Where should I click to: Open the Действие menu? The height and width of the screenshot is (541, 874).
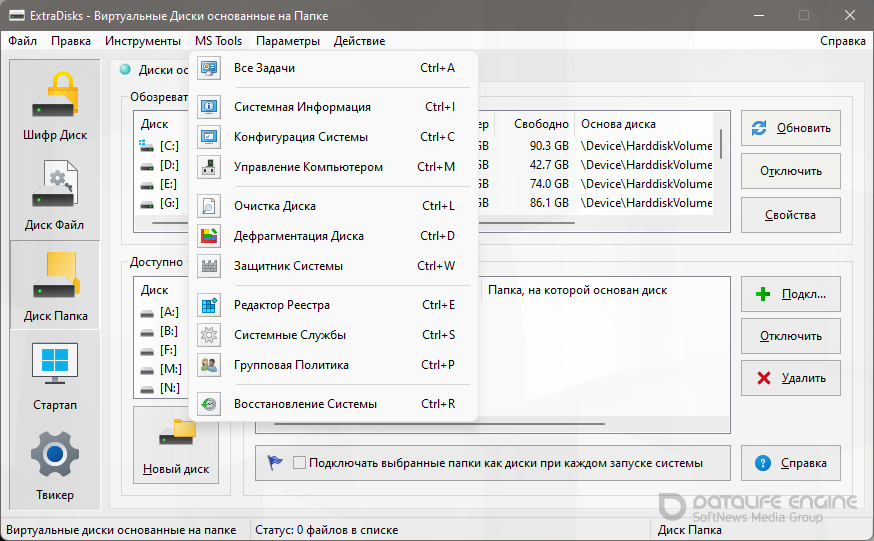point(359,41)
